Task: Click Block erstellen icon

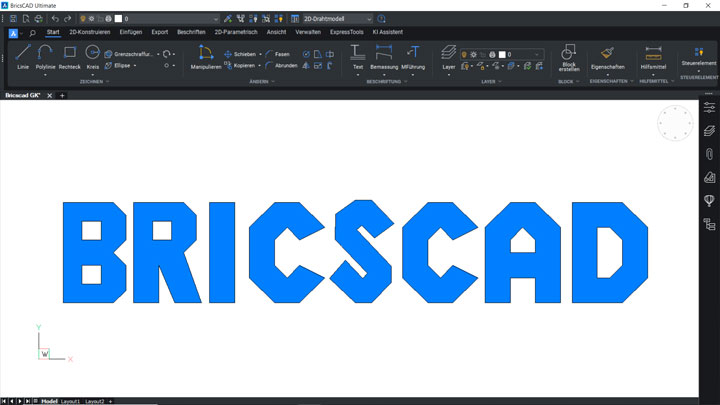Action: point(569,57)
